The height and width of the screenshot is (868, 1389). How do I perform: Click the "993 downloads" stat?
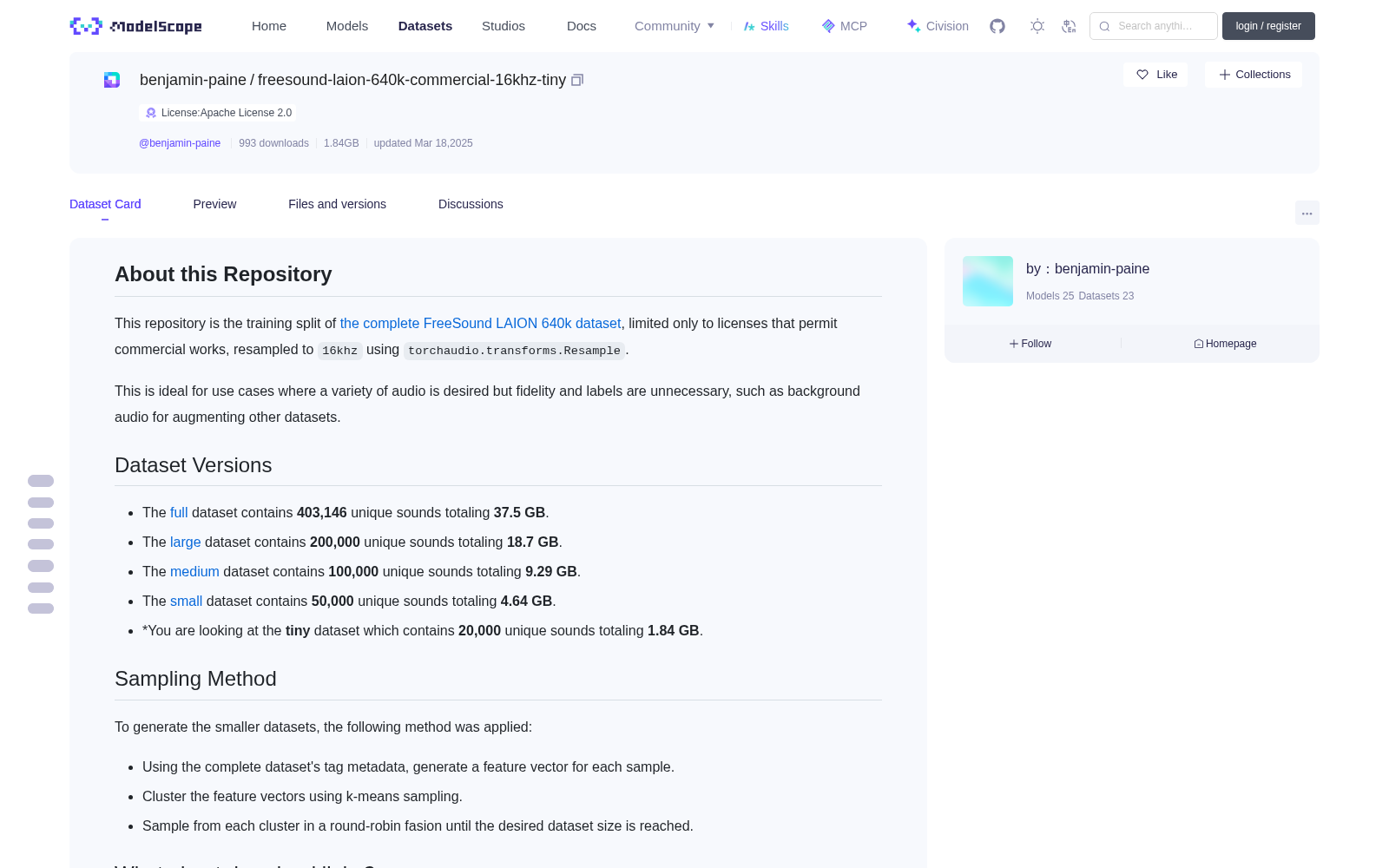coord(273,143)
